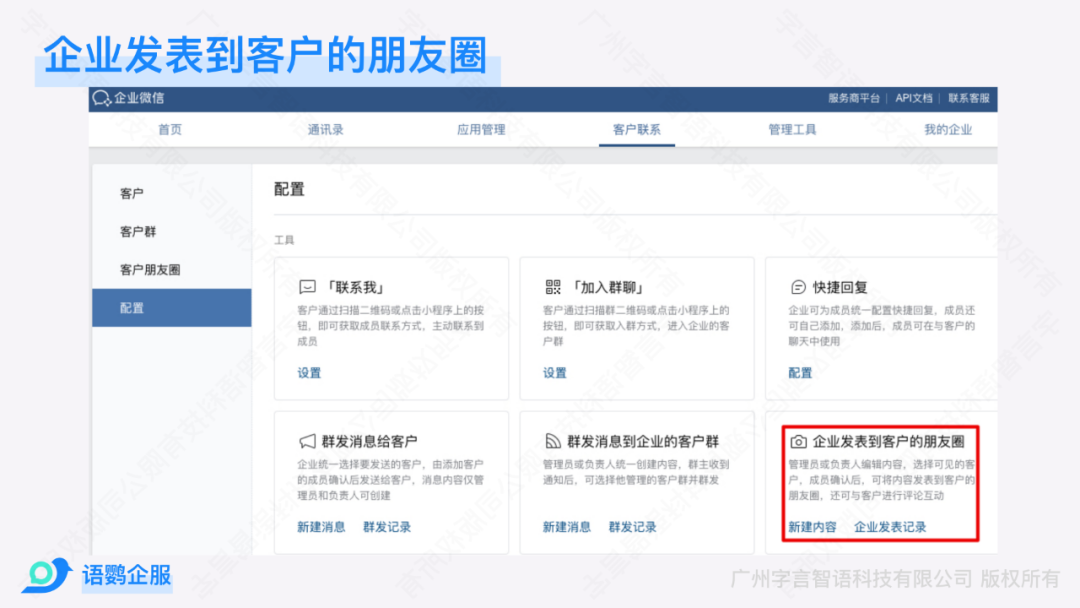Click the 群发消息给客户 megaphone icon

[x=308, y=441]
